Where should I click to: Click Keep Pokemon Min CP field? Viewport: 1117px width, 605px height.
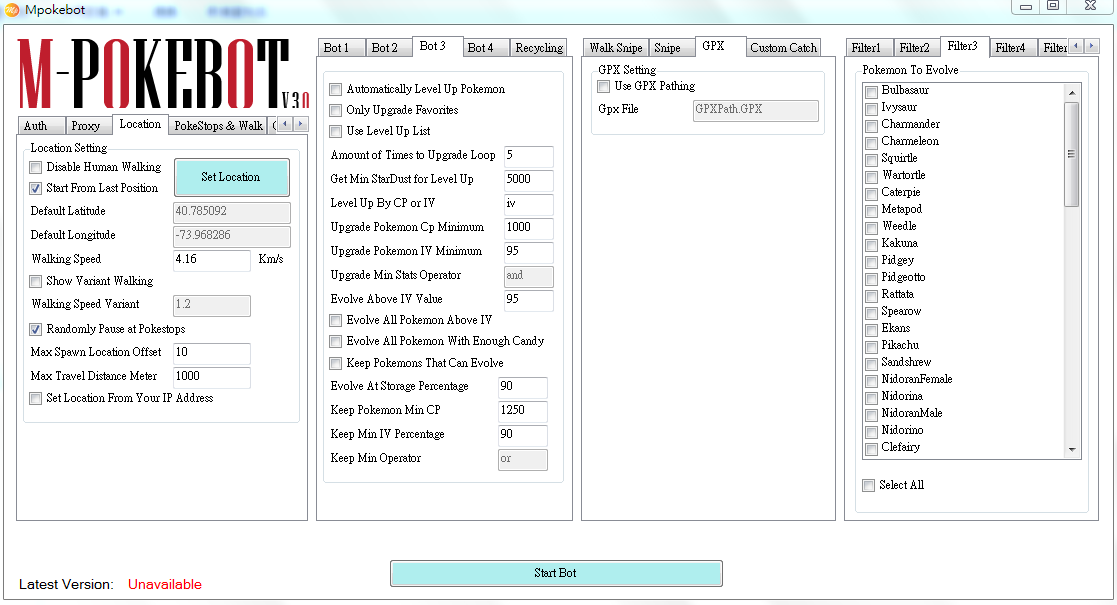[523, 410]
